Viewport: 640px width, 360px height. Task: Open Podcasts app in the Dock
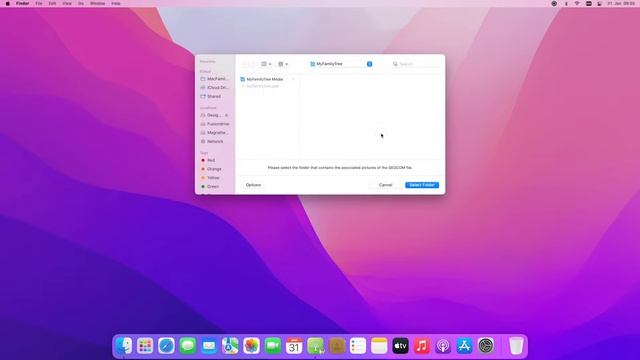tap(443, 346)
